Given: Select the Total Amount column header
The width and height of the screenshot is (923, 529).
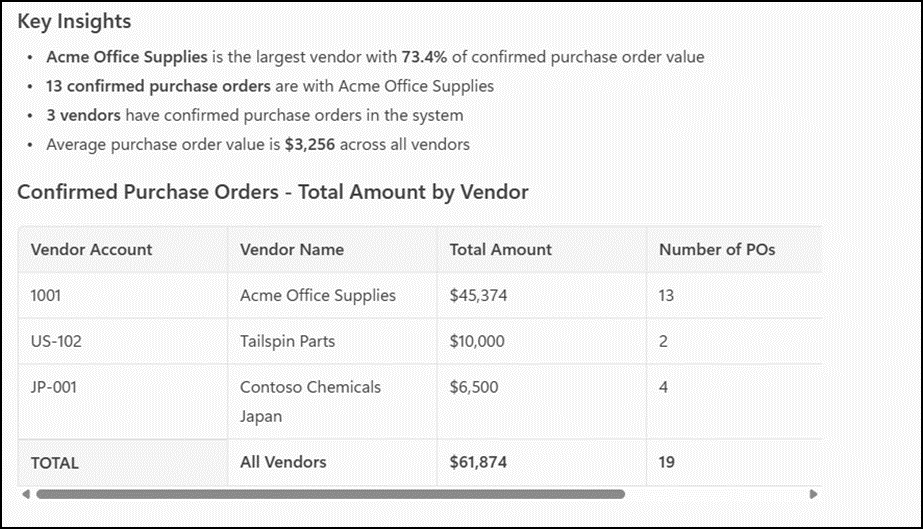Looking at the screenshot, I should (542, 249).
